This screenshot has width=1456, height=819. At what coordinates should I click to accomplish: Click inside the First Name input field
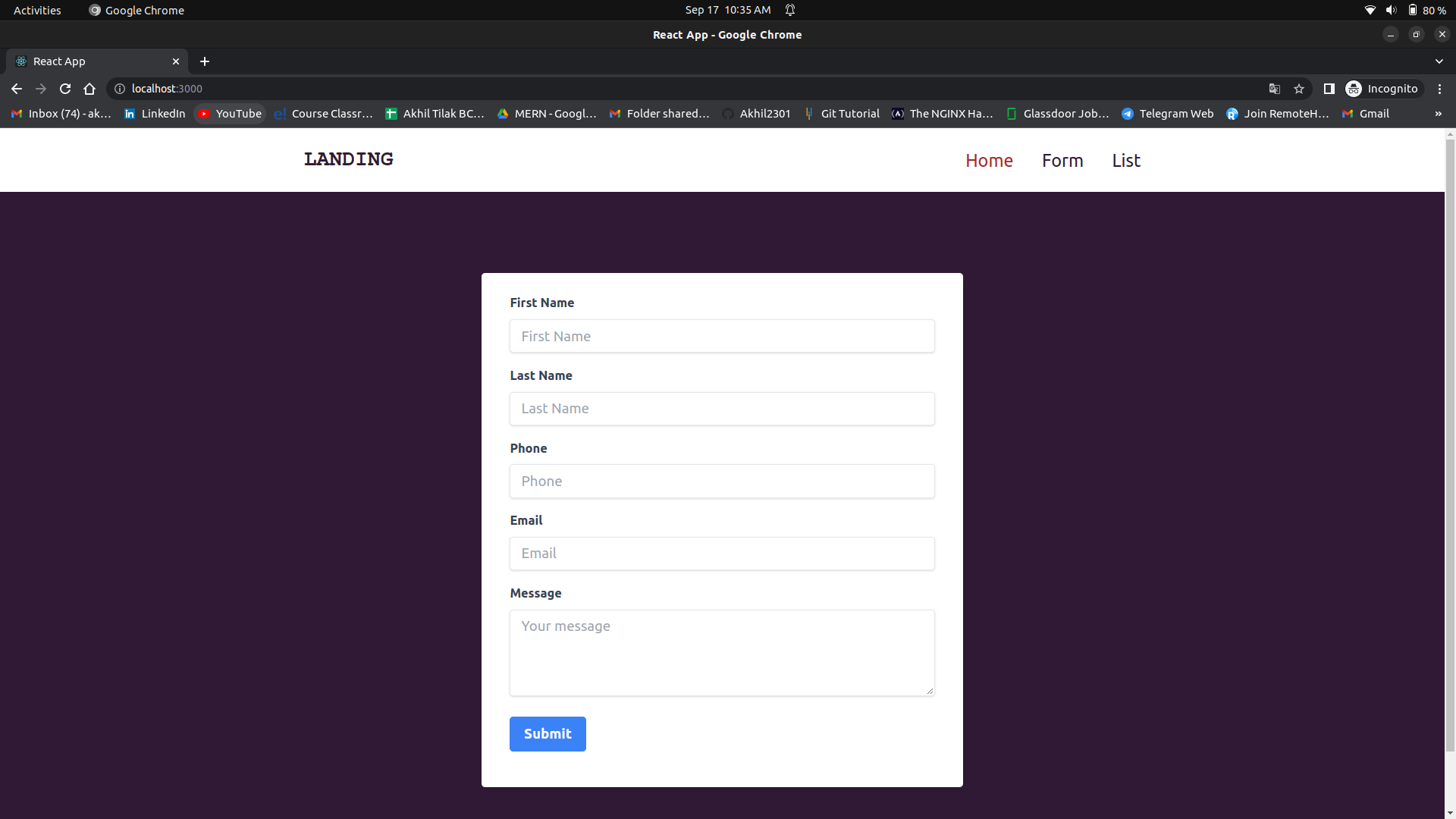[x=722, y=336]
